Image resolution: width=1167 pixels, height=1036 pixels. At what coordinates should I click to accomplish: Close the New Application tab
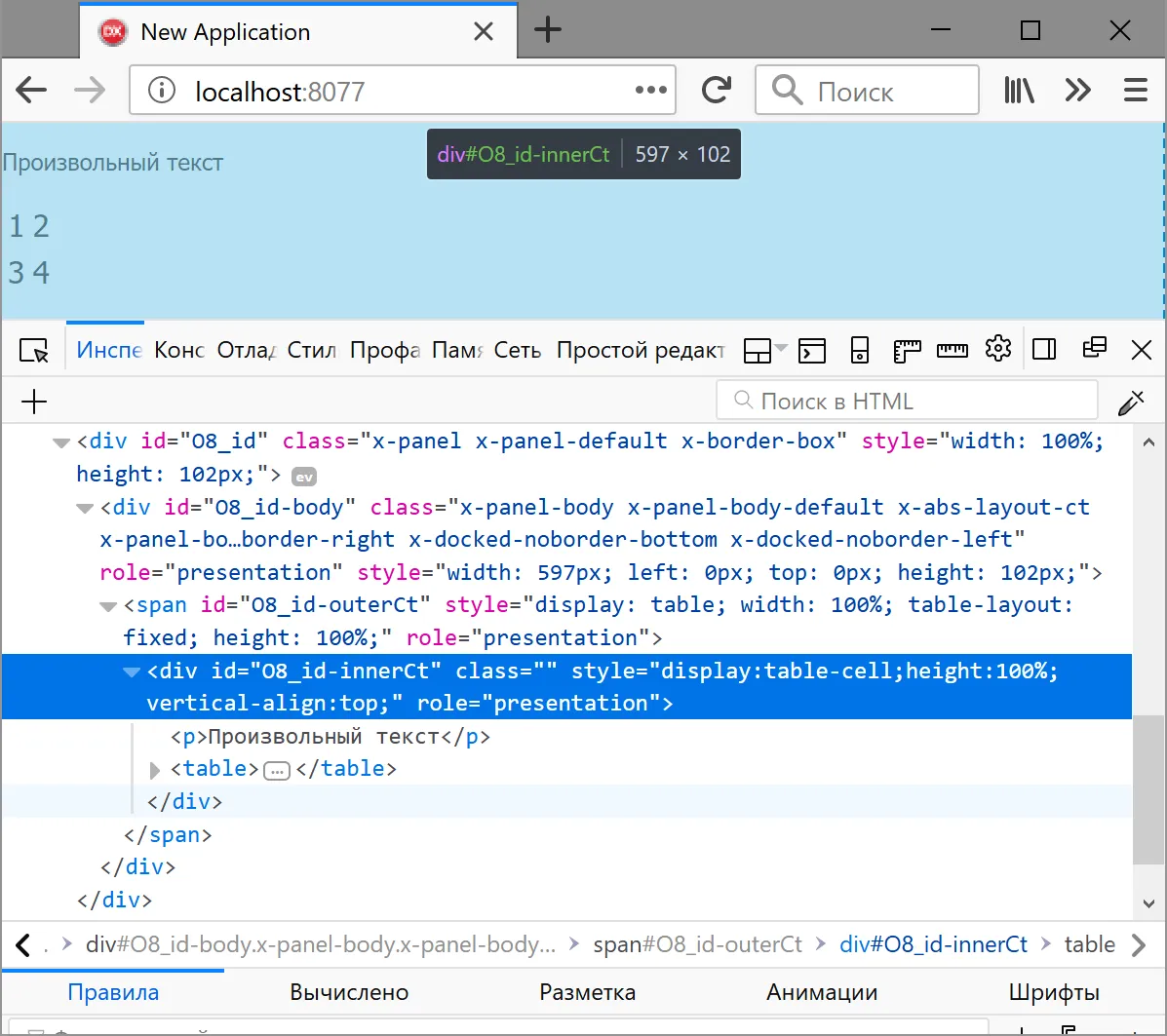(484, 31)
